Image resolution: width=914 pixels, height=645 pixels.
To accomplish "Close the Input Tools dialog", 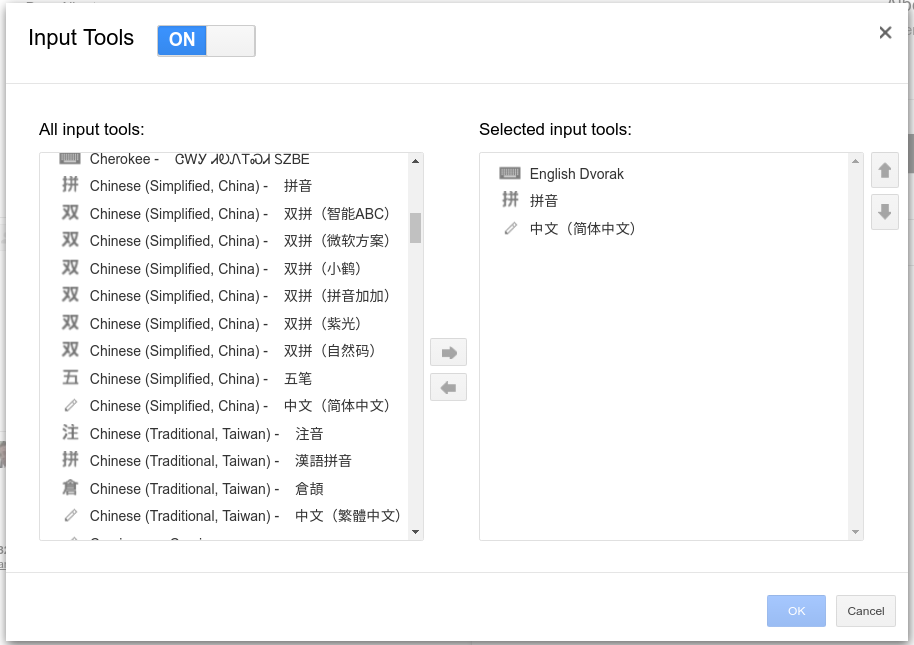I will click(885, 33).
